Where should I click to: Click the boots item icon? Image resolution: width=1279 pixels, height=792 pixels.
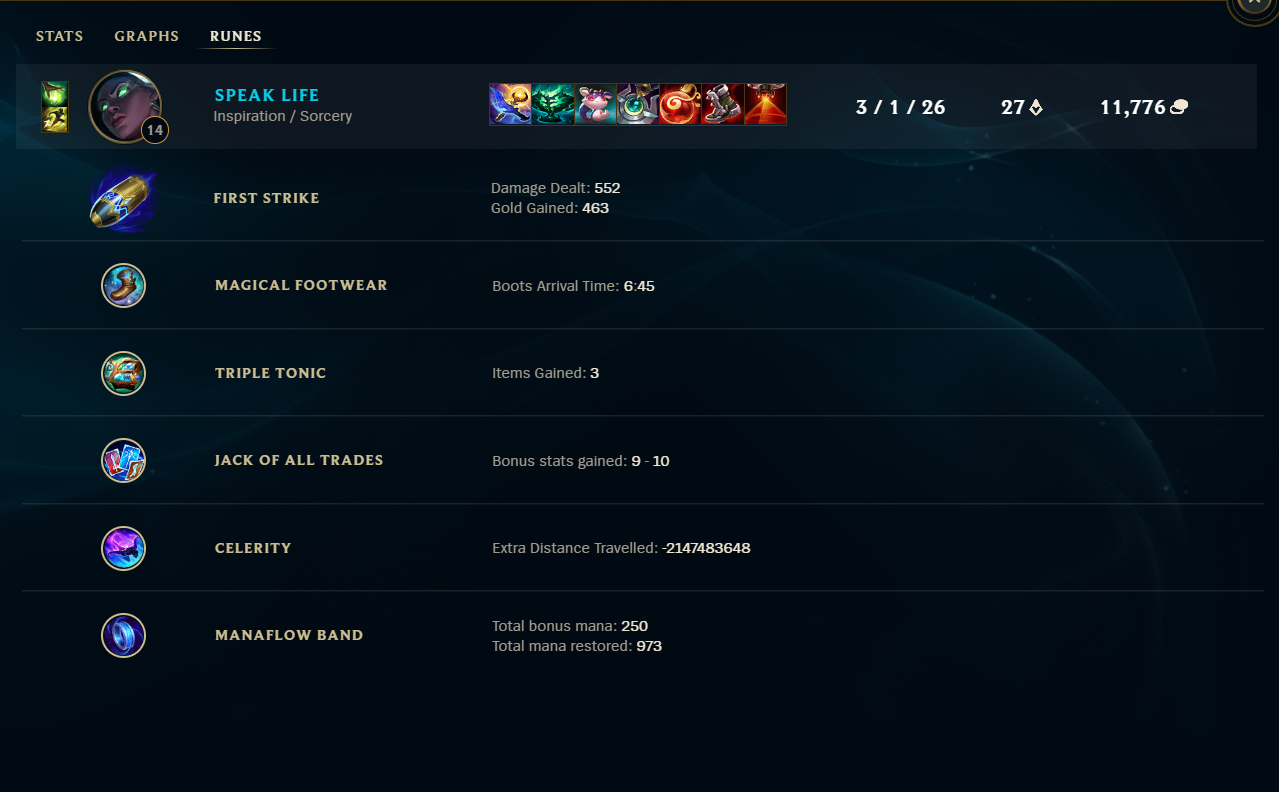pyautogui.click(x=722, y=104)
